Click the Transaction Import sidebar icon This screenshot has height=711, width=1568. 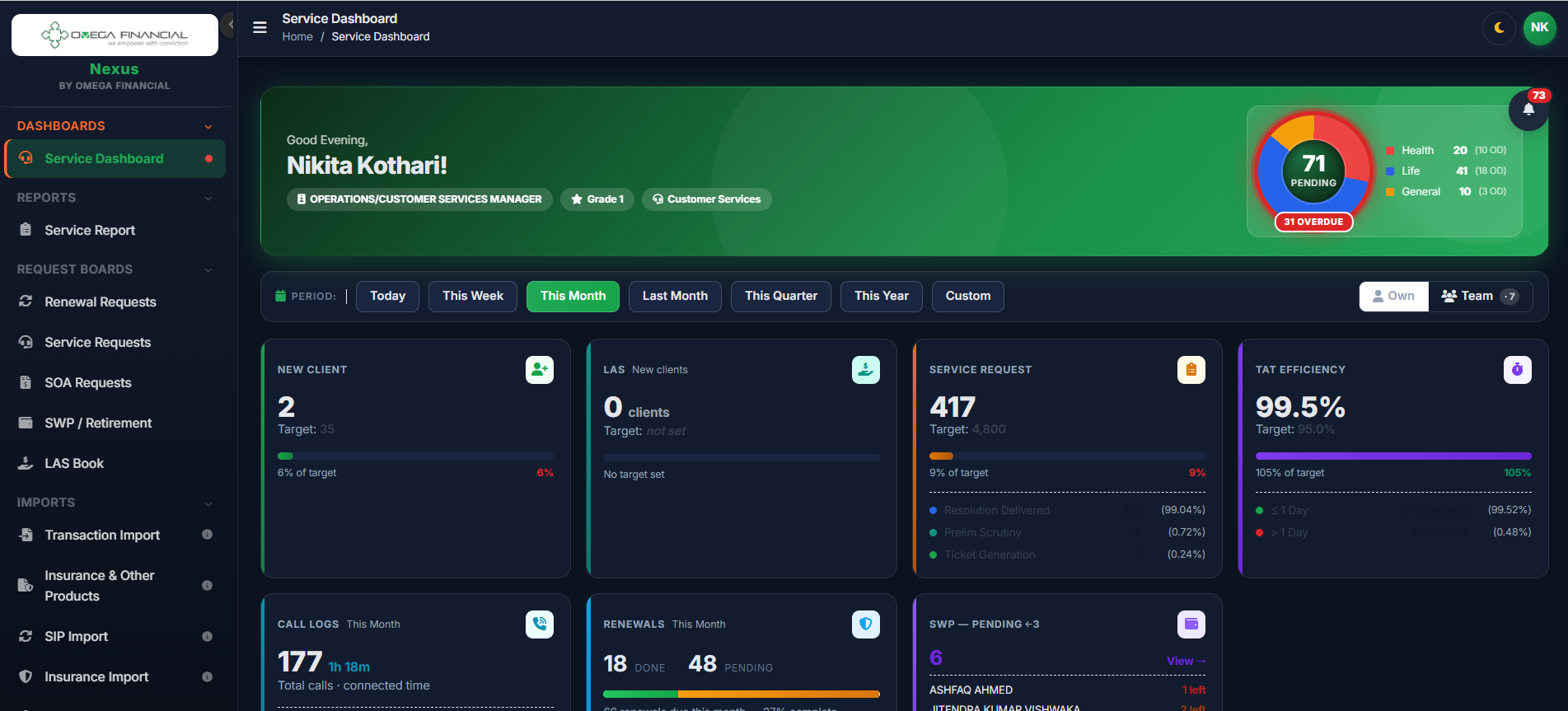[26, 535]
